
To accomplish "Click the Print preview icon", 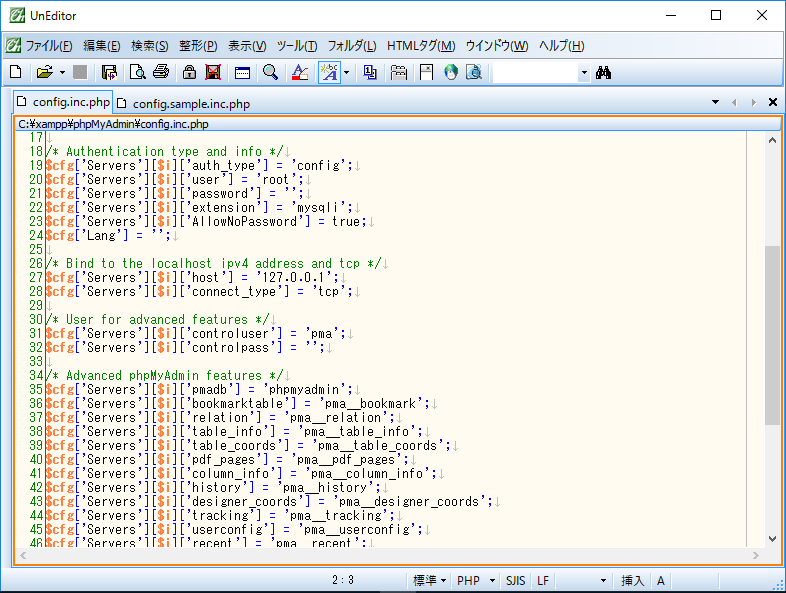I will click(x=137, y=72).
